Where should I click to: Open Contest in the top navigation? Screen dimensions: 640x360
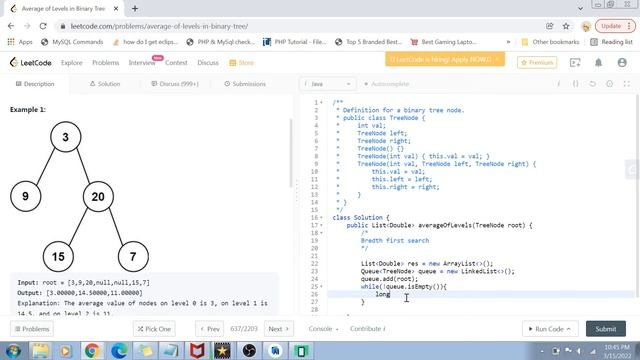[x=176, y=62]
